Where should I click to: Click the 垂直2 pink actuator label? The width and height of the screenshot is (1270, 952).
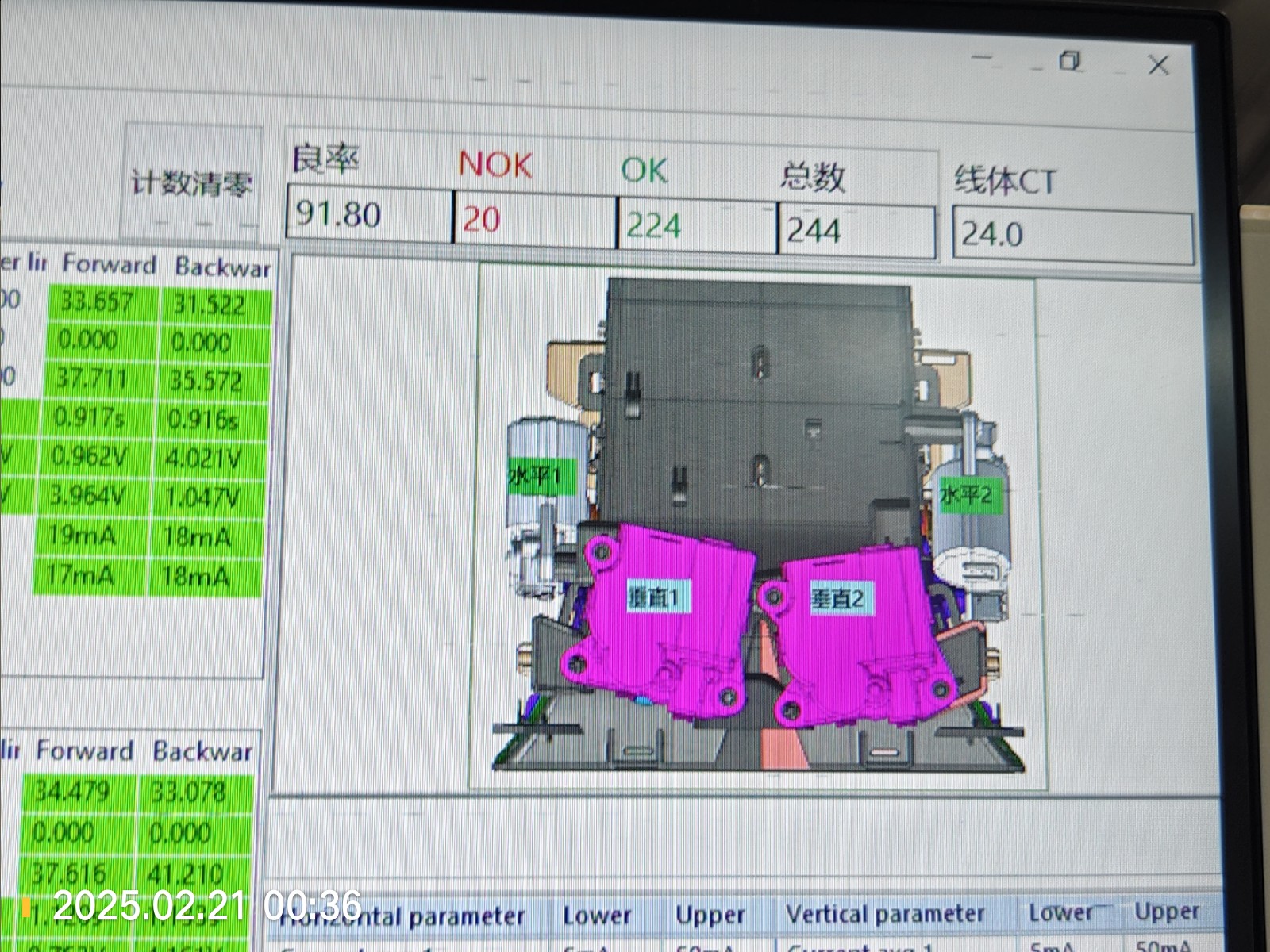(x=837, y=598)
